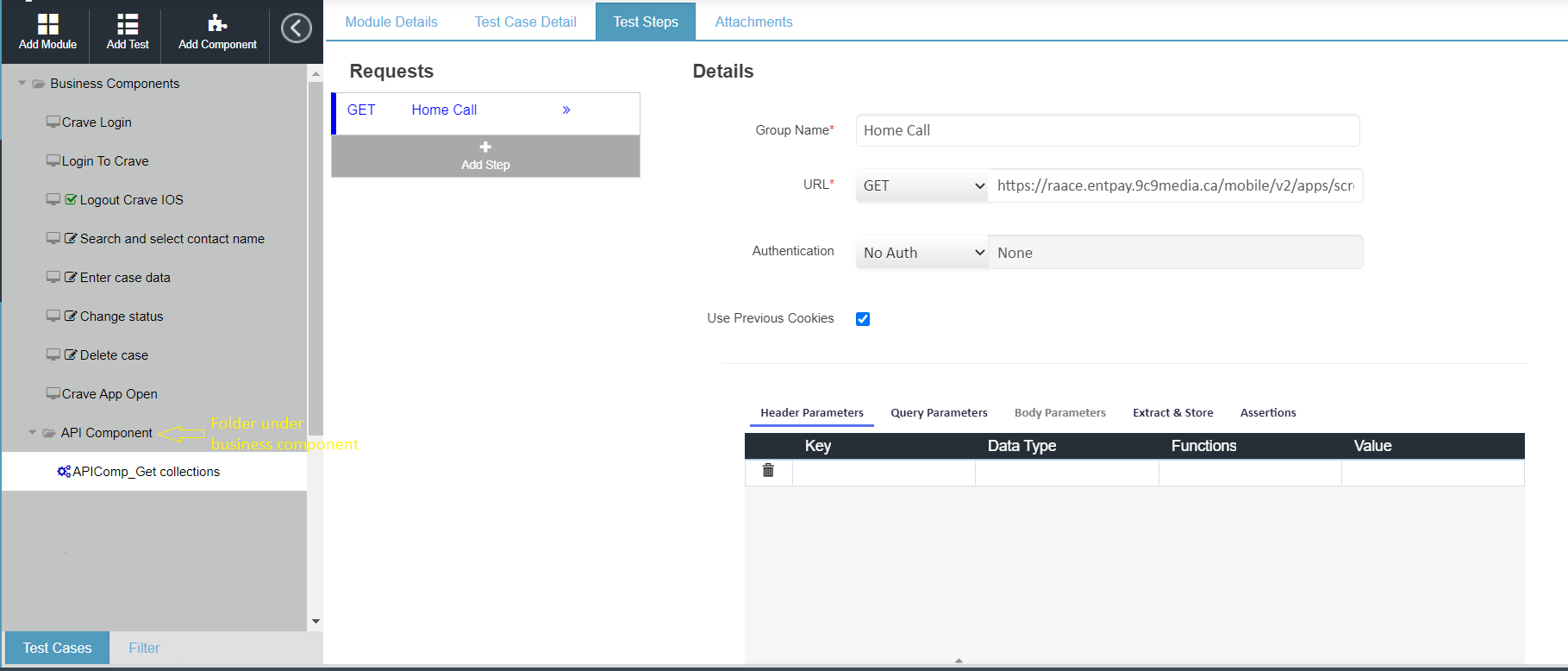Click the Add Test list icon

click(128, 23)
